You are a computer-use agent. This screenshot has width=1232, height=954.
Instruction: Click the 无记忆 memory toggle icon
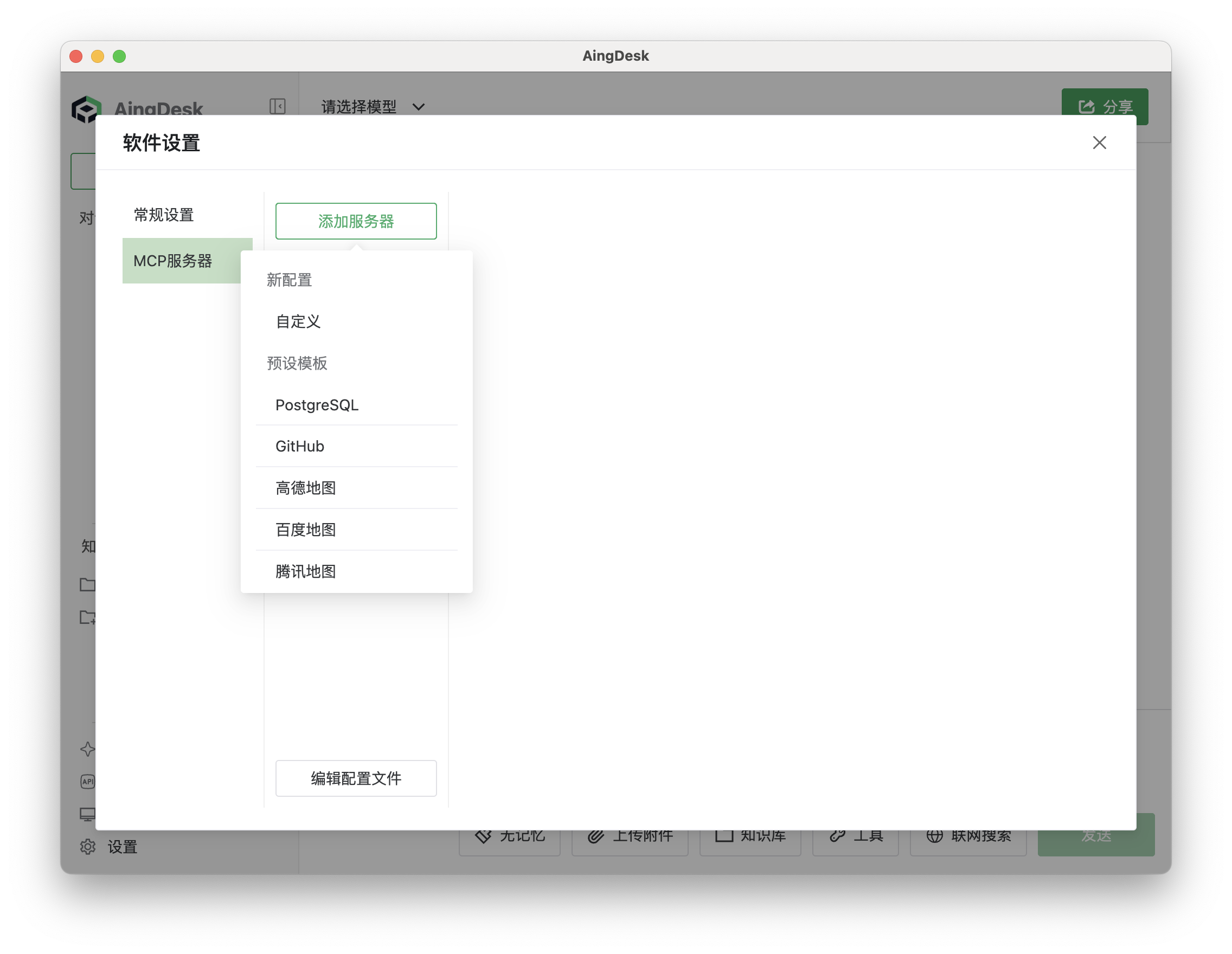[484, 837]
